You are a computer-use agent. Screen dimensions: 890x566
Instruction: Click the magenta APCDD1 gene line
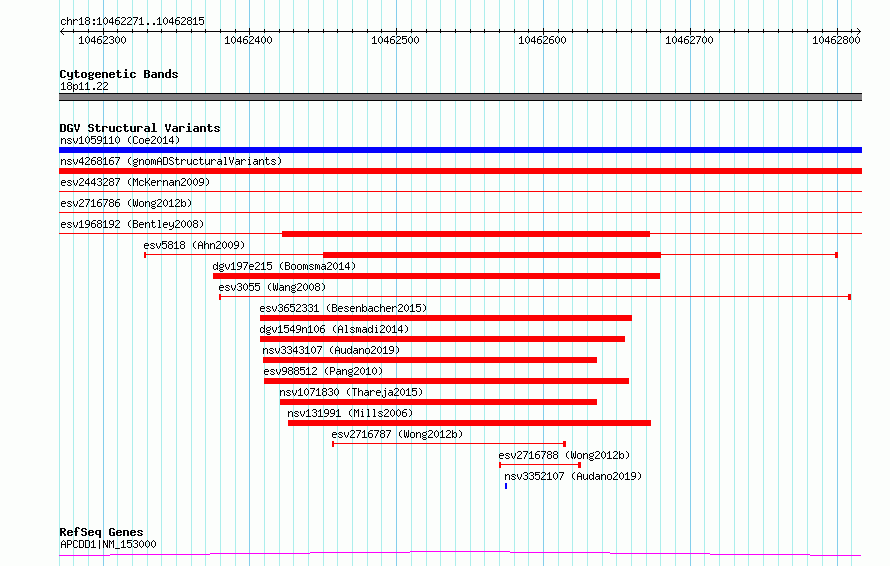pos(460,554)
